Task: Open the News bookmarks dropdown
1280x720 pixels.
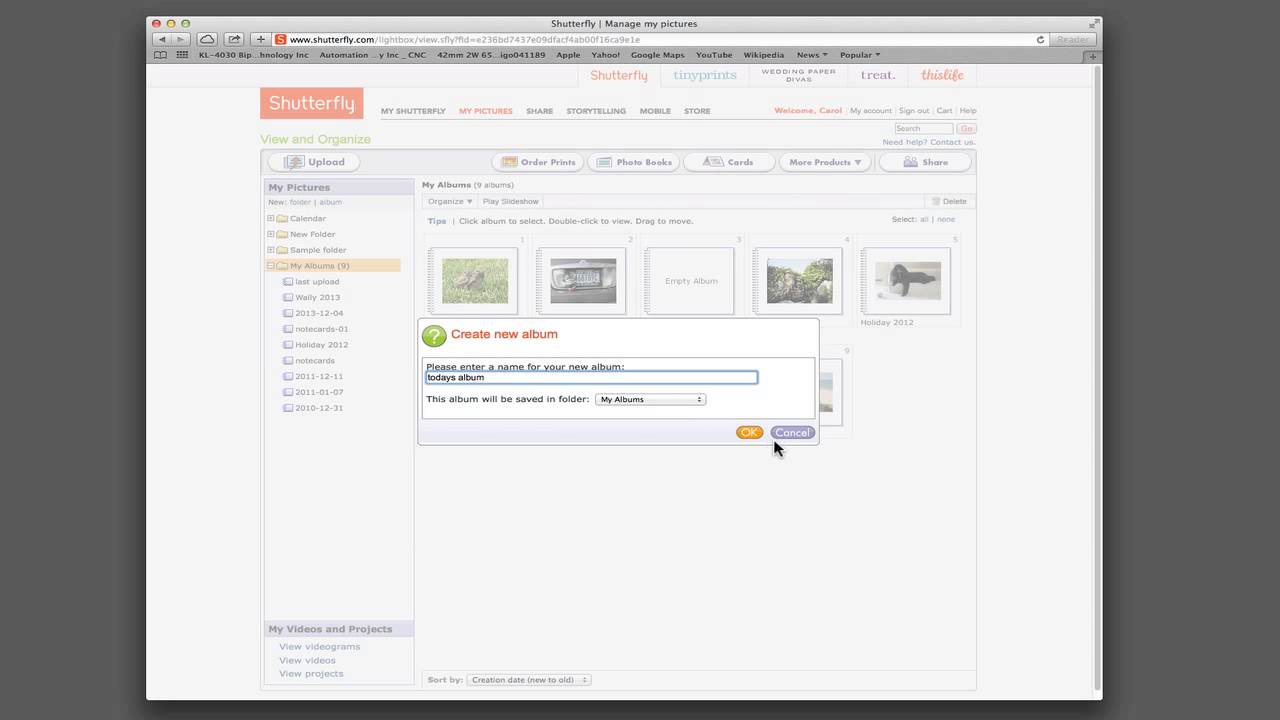Action: 812,55
